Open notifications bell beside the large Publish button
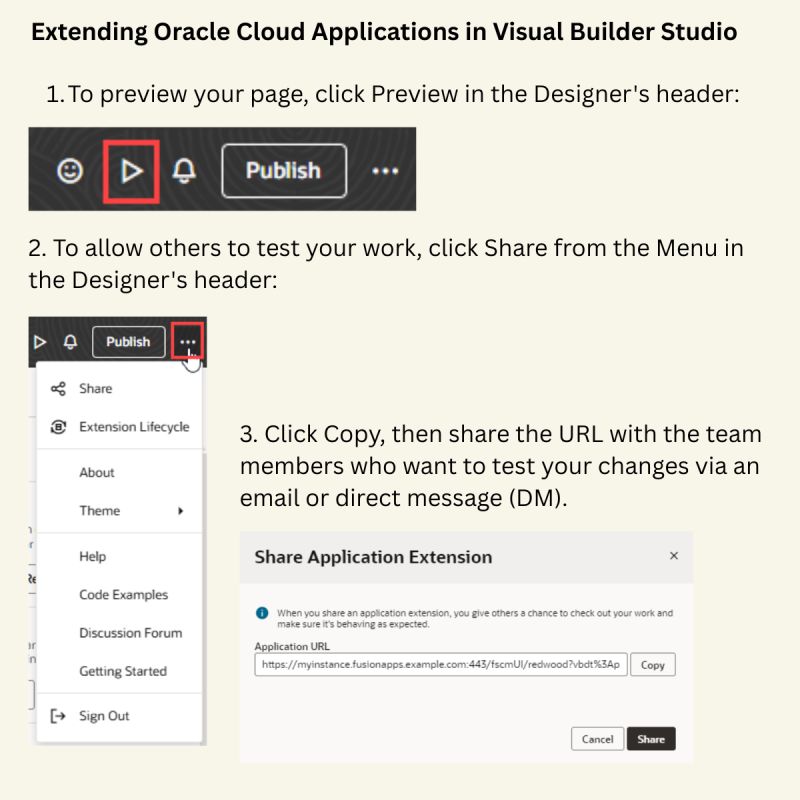 tap(184, 171)
